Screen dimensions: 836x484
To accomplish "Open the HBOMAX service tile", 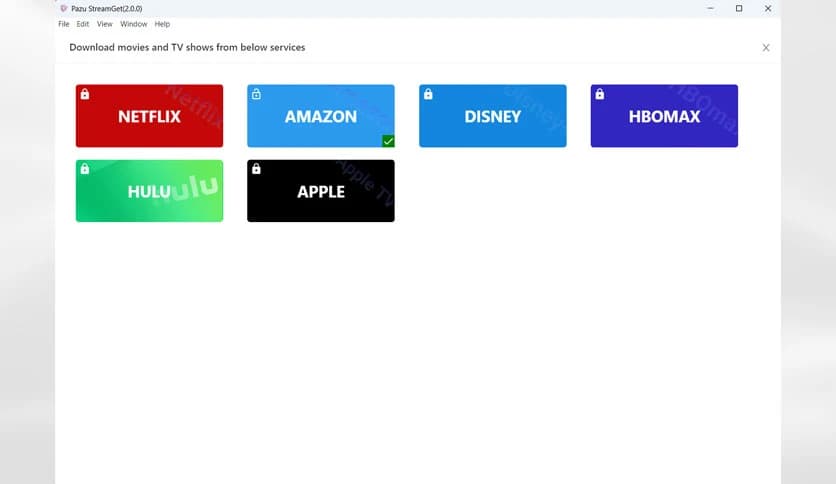I will 664,116.
